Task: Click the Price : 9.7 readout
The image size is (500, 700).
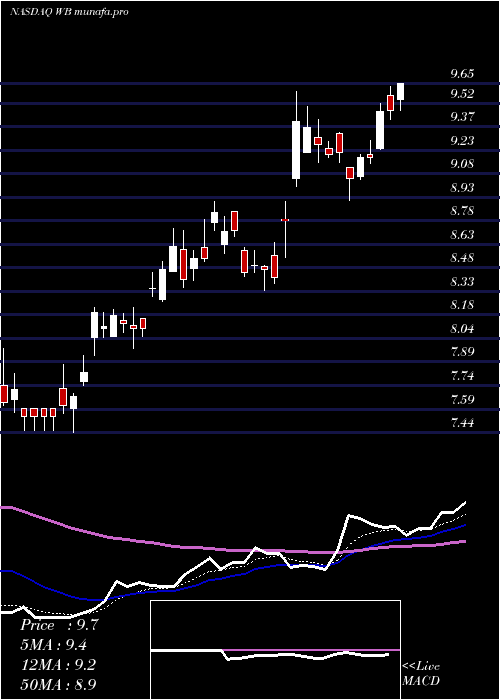Action: 59,625
